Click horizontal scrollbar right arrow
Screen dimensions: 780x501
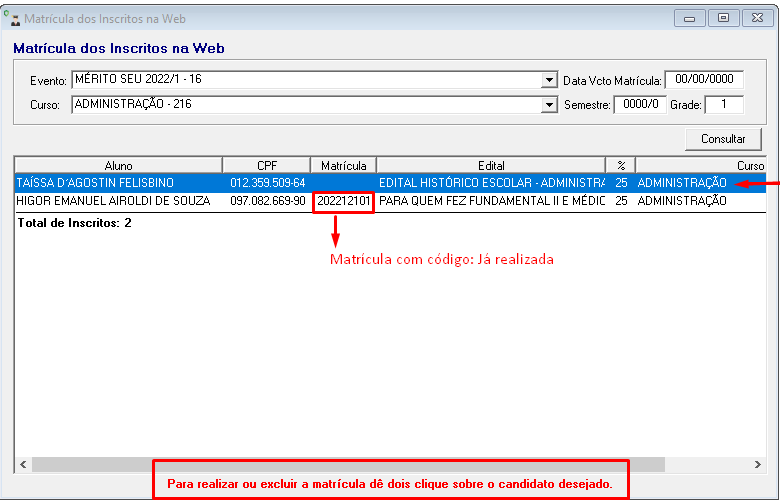coord(758,464)
